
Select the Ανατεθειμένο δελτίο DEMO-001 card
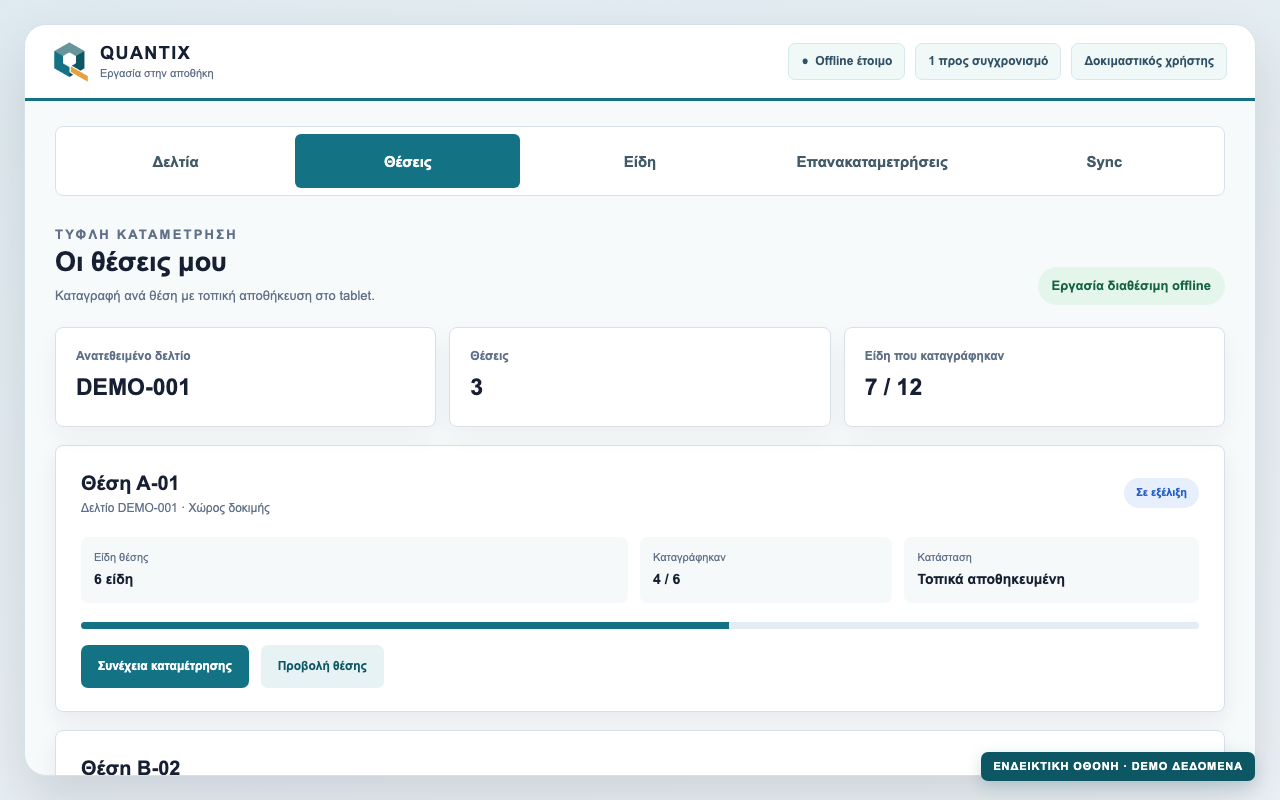tap(245, 377)
